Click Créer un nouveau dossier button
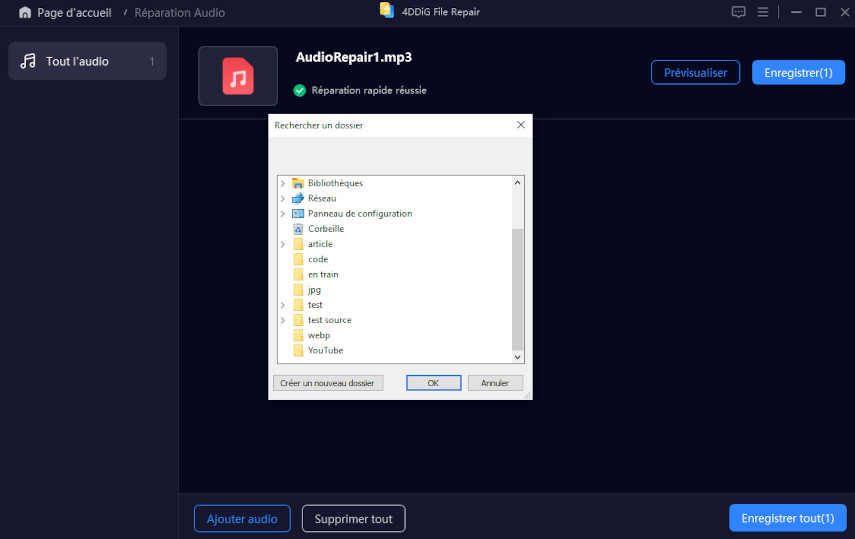This screenshot has width=855, height=539. click(328, 383)
